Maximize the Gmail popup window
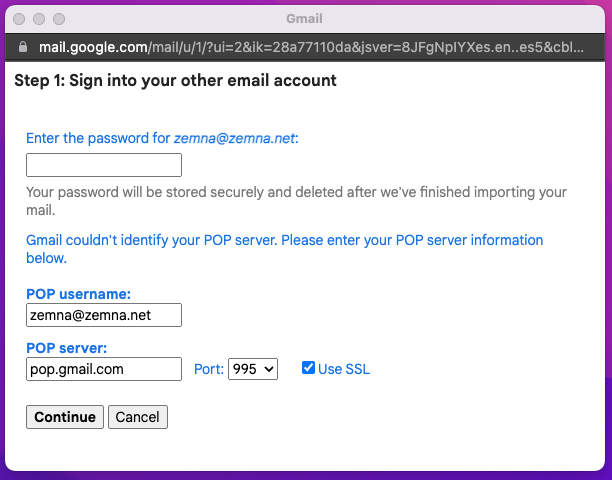Screen dimensions: 612x480 59,19
